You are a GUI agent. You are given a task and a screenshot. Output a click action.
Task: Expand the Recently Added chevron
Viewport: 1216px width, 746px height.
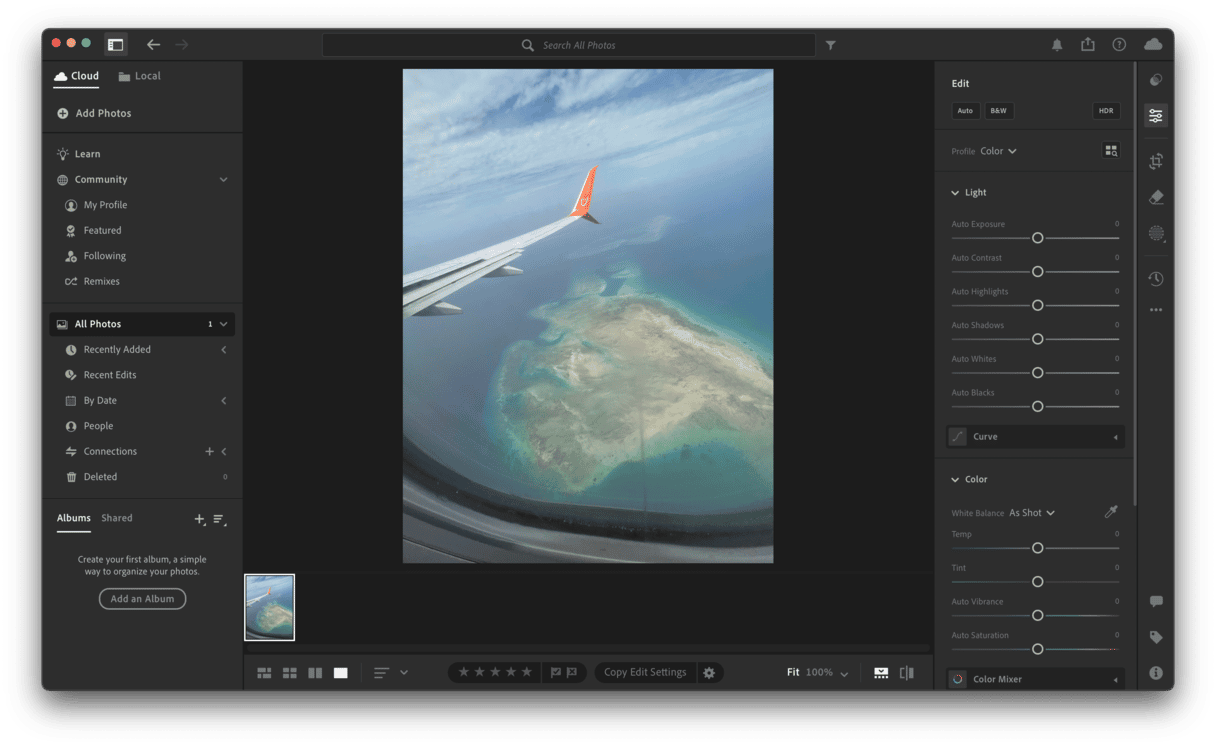pyautogui.click(x=223, y=350)
